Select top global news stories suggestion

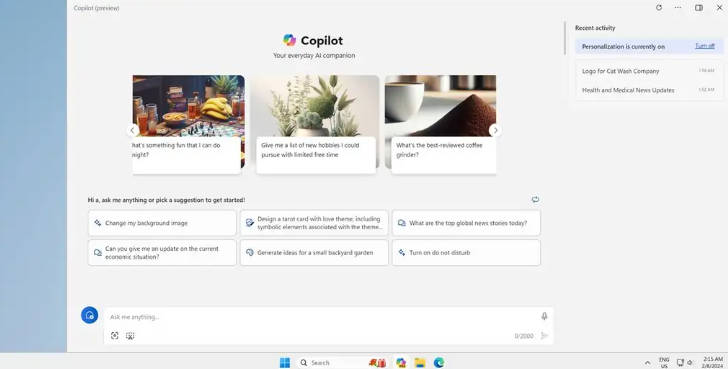(x=466, y=223)
